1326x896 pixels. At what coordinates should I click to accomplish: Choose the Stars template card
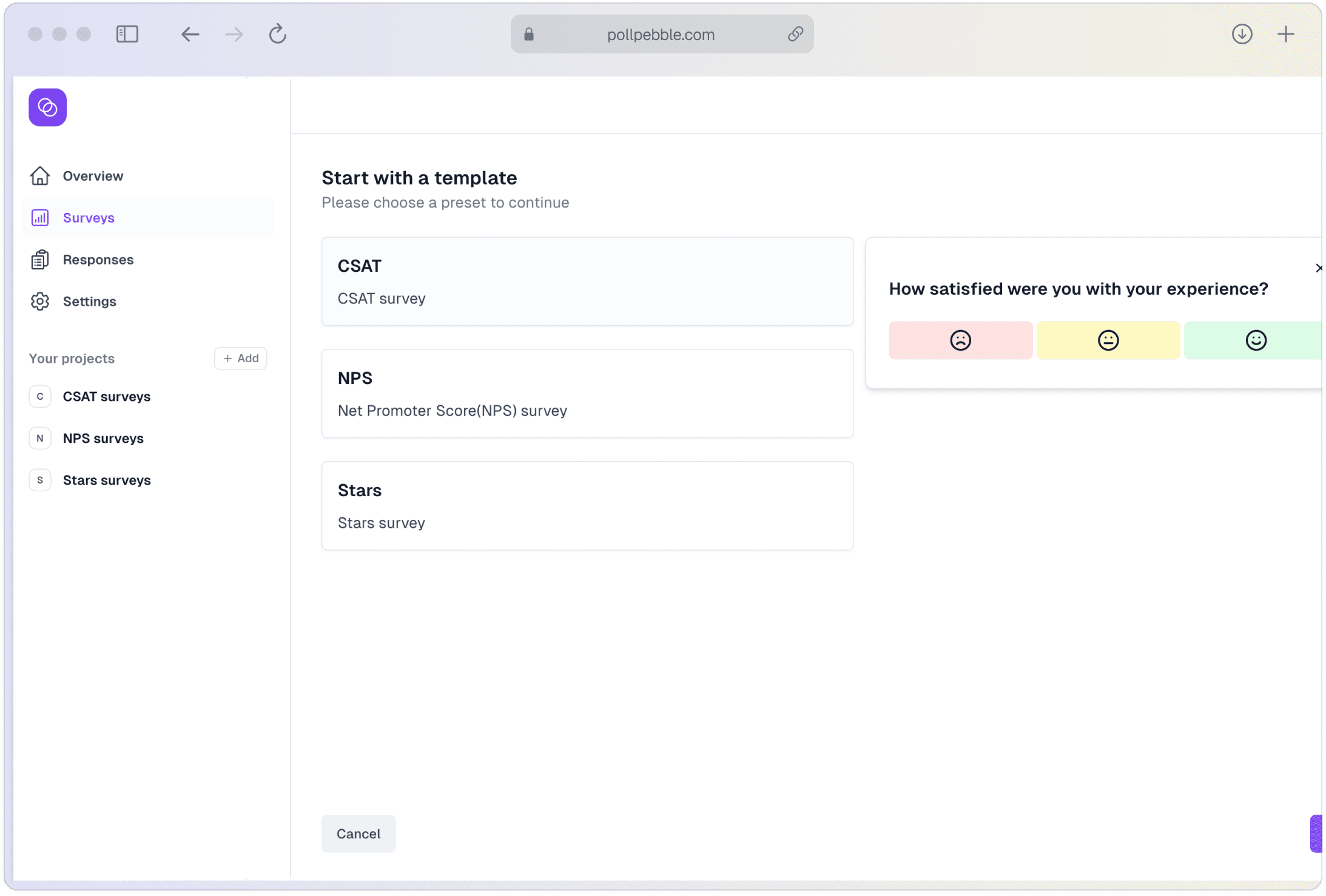587,506
